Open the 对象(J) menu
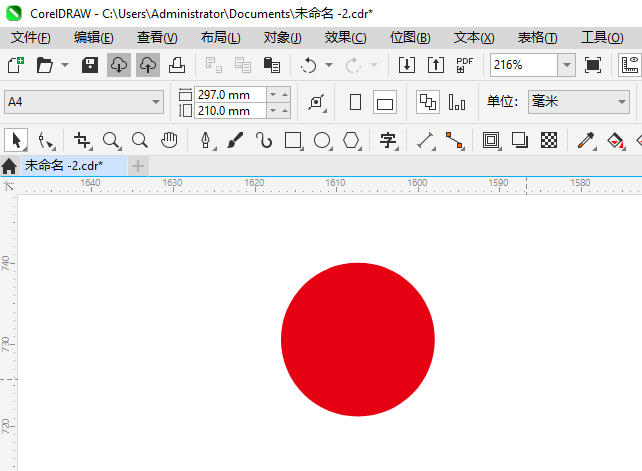This screenshot has height=471, width=642. pos(283,38)
